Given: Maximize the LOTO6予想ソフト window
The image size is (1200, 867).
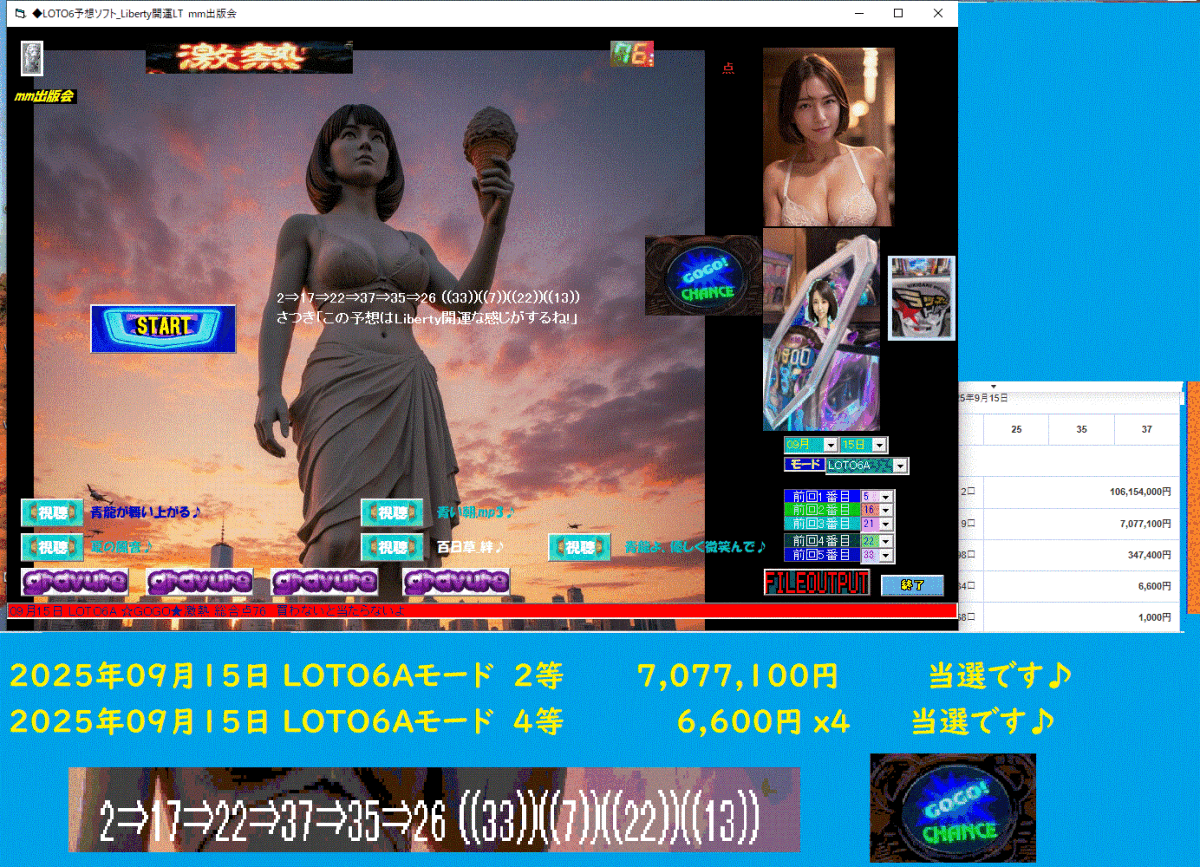Looking at the screenshot, I should 898,14.
